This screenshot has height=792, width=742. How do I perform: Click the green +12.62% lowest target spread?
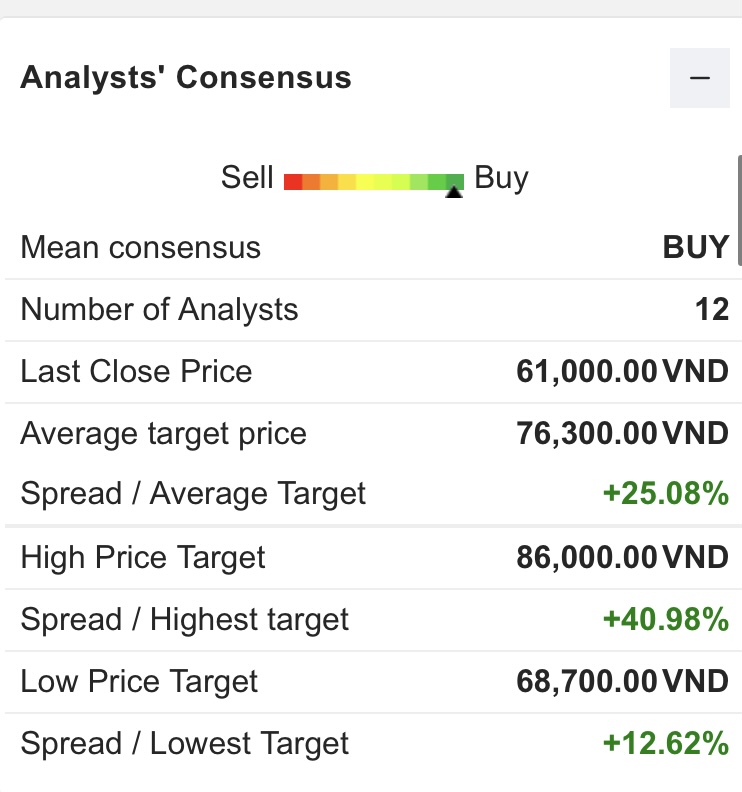click(666, 744)
